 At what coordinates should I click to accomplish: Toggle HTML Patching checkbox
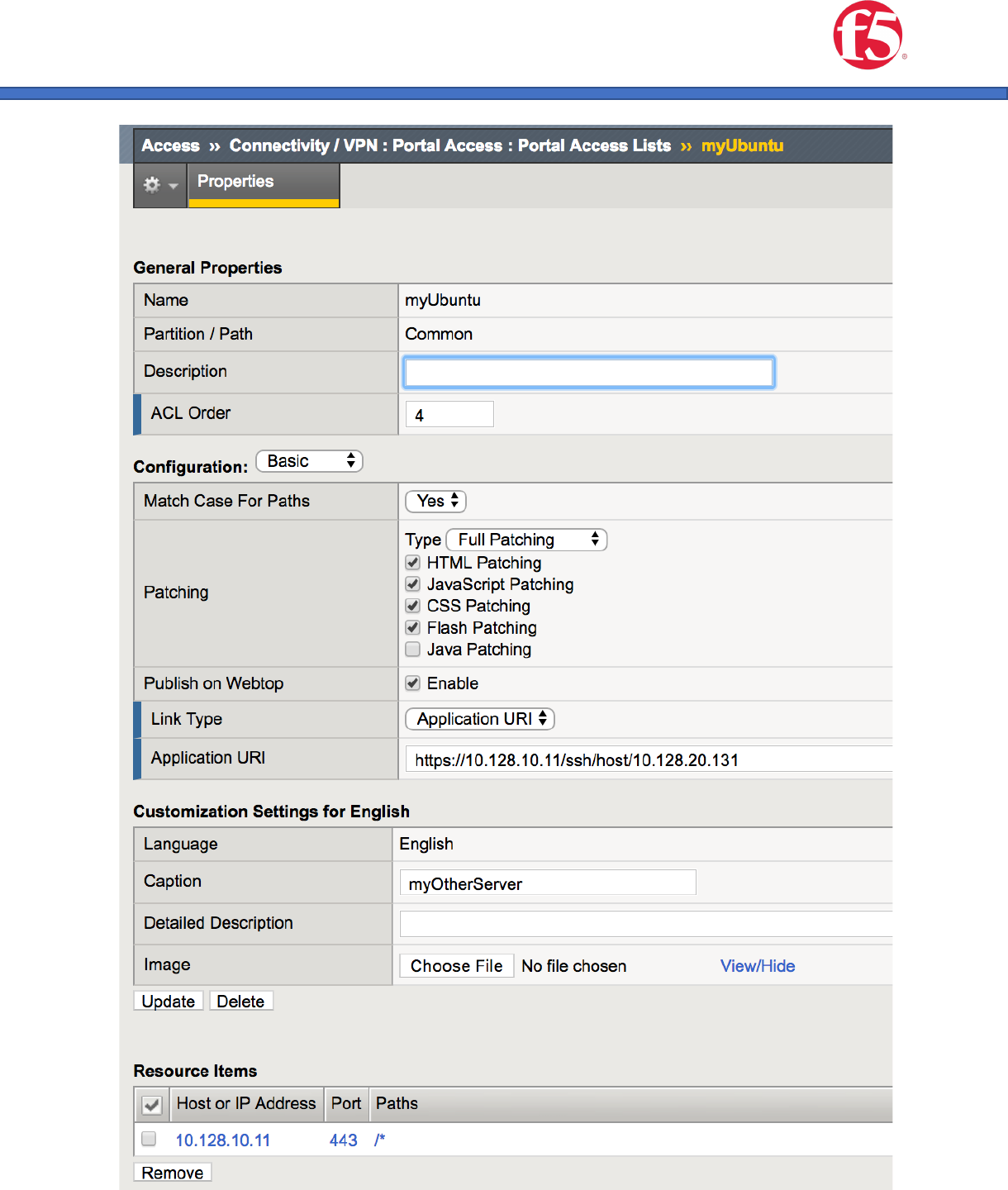(x=413, y=563)
